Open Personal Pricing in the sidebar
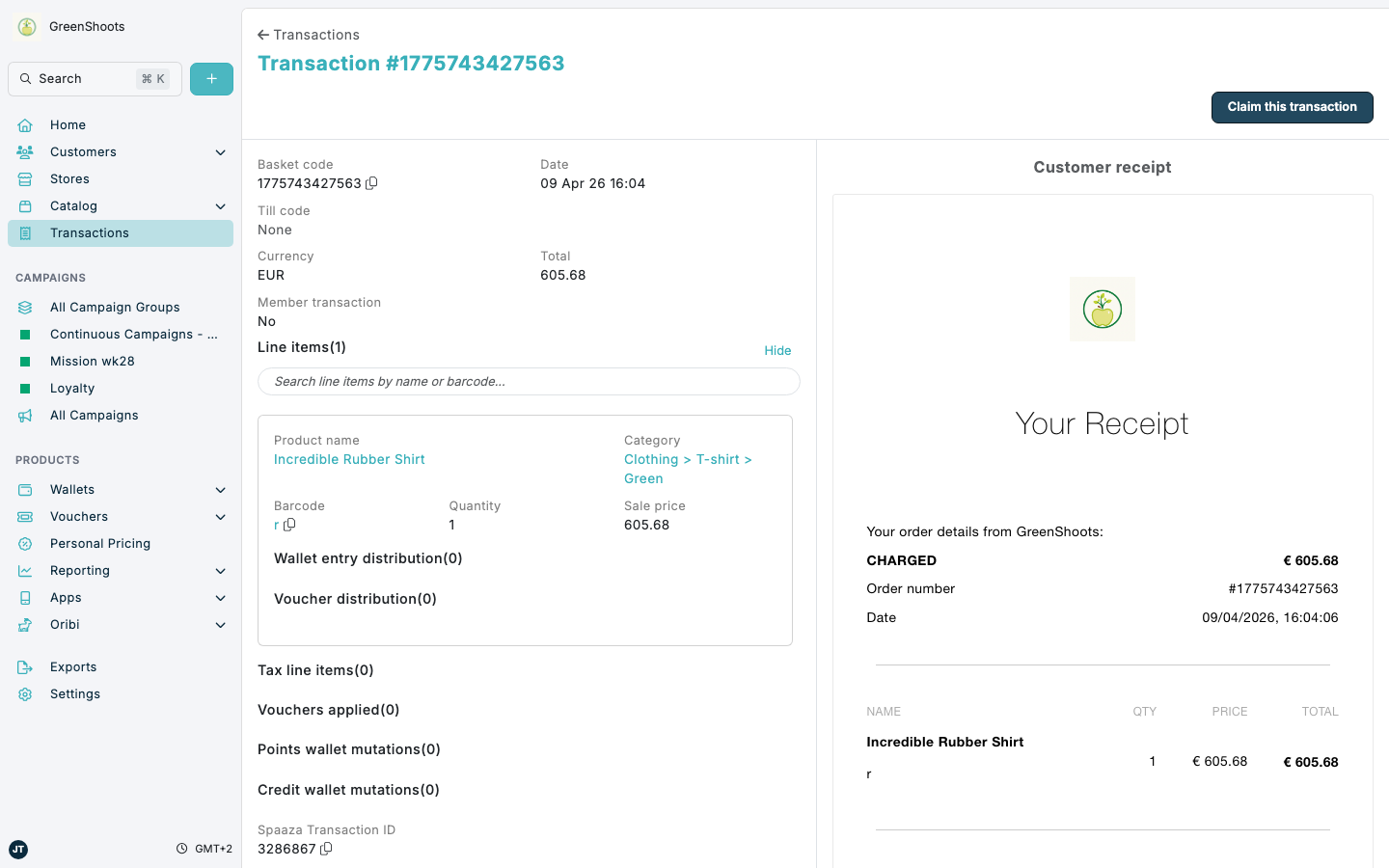Screen dimensions: 1389x868 100,543
